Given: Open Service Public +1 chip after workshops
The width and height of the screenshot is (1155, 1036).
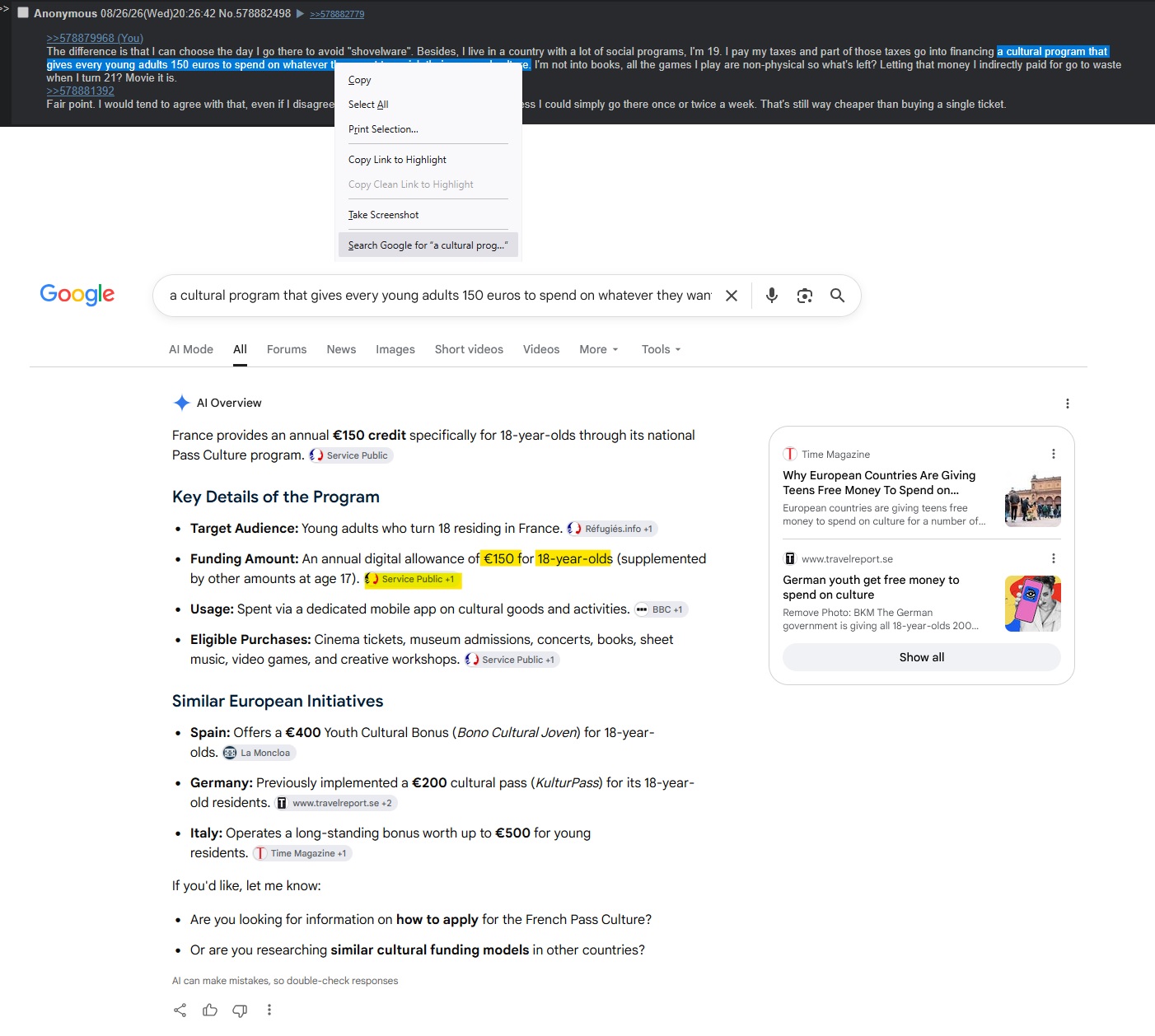Looking at the screenshot, I should coord(512,660).
